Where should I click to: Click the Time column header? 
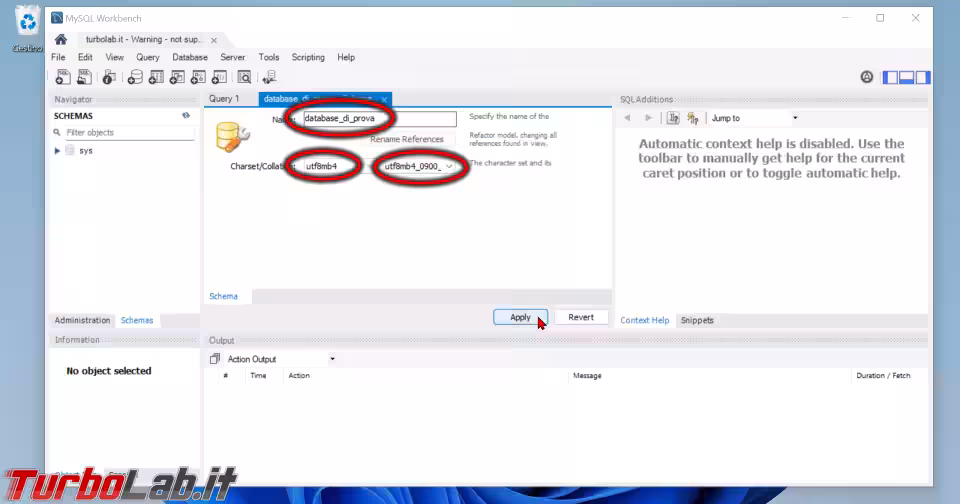pyautogui.click(x=258, y=375)
